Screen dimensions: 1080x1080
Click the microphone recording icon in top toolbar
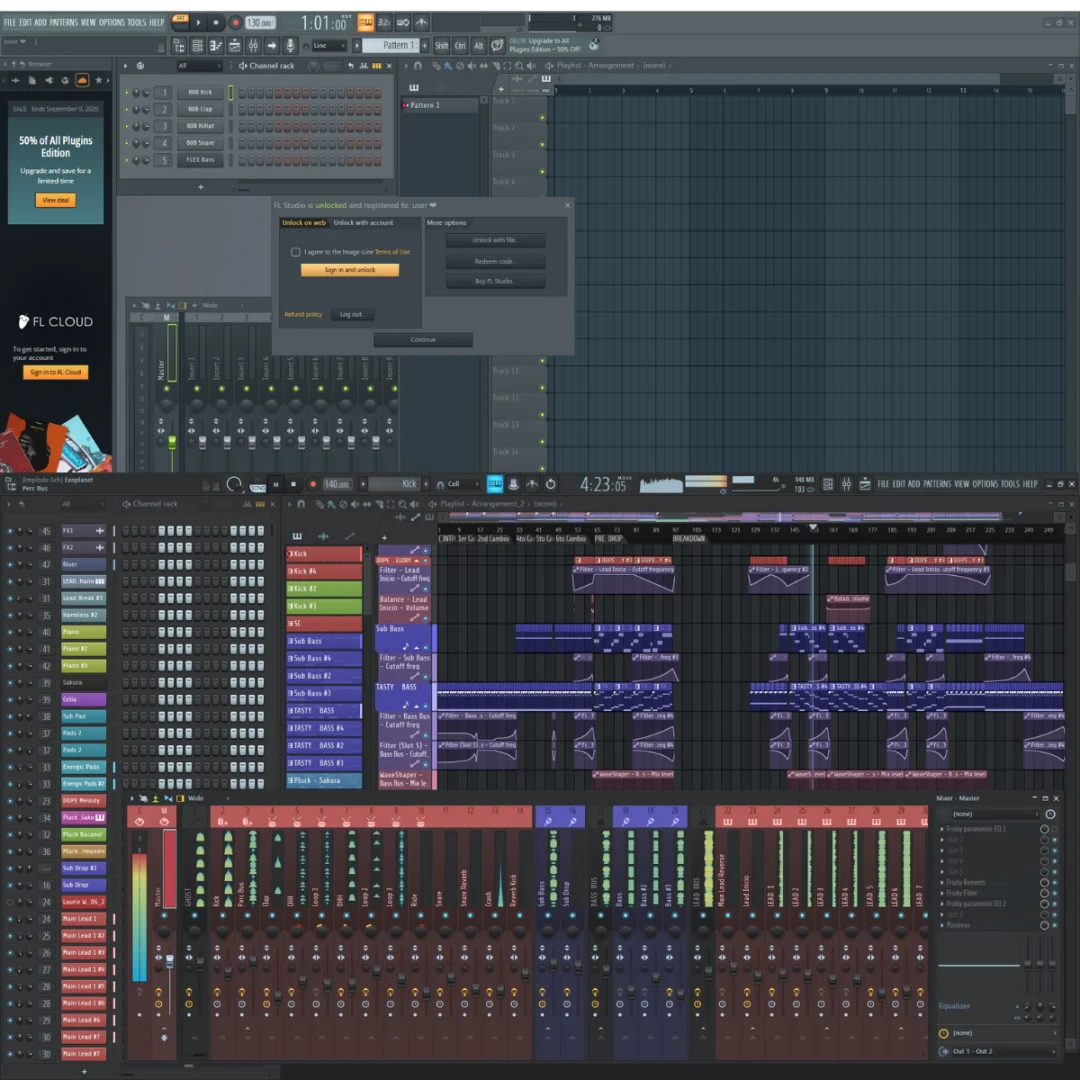tap(291, 45)
